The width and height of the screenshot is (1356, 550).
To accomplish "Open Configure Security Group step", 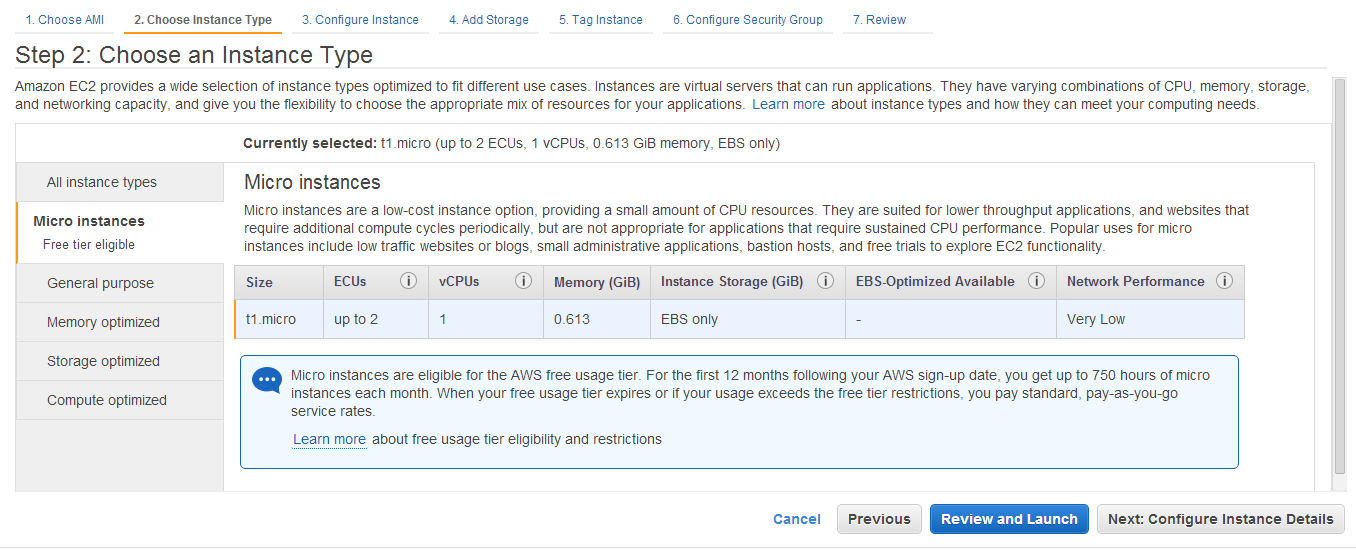I will point(748,20).
